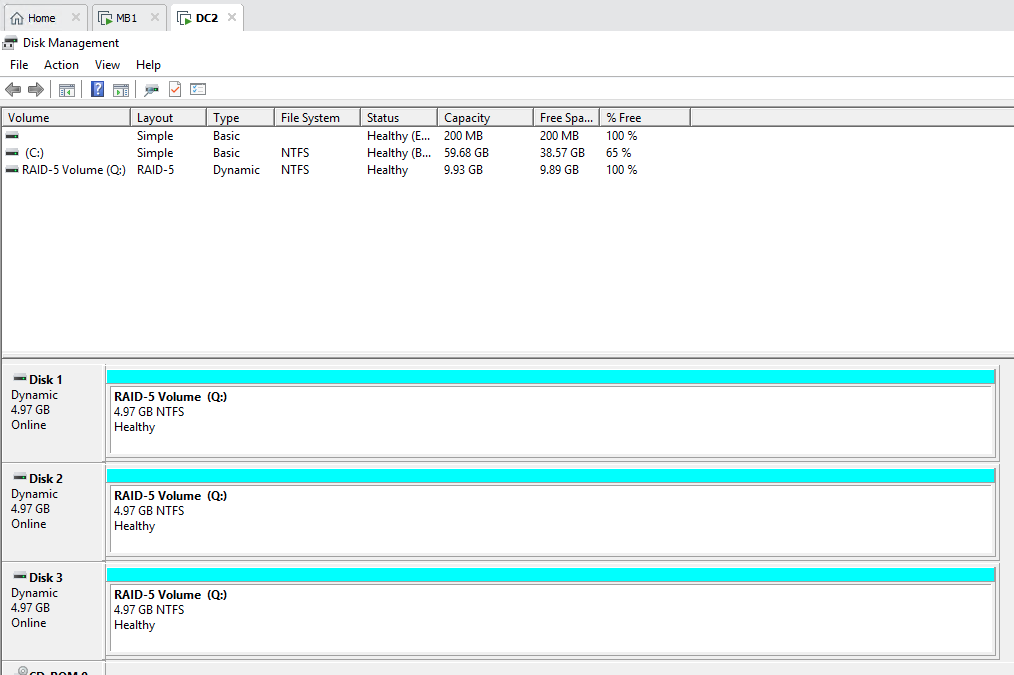1014x675 pixels.
Task: Click the Forward arrow toolbar icon
Action: 36,89
